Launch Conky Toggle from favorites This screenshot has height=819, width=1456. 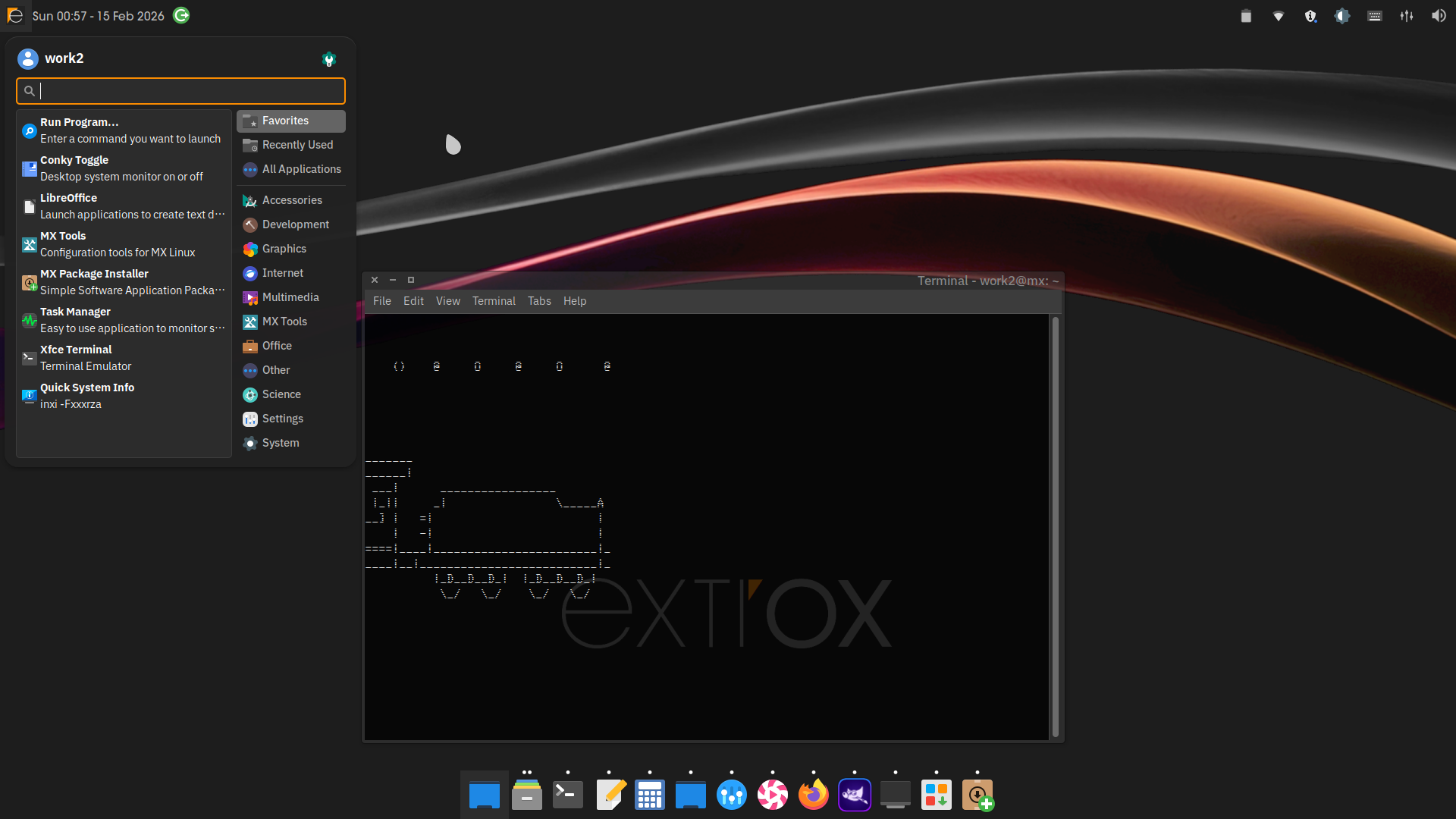[x=121, y=168]
